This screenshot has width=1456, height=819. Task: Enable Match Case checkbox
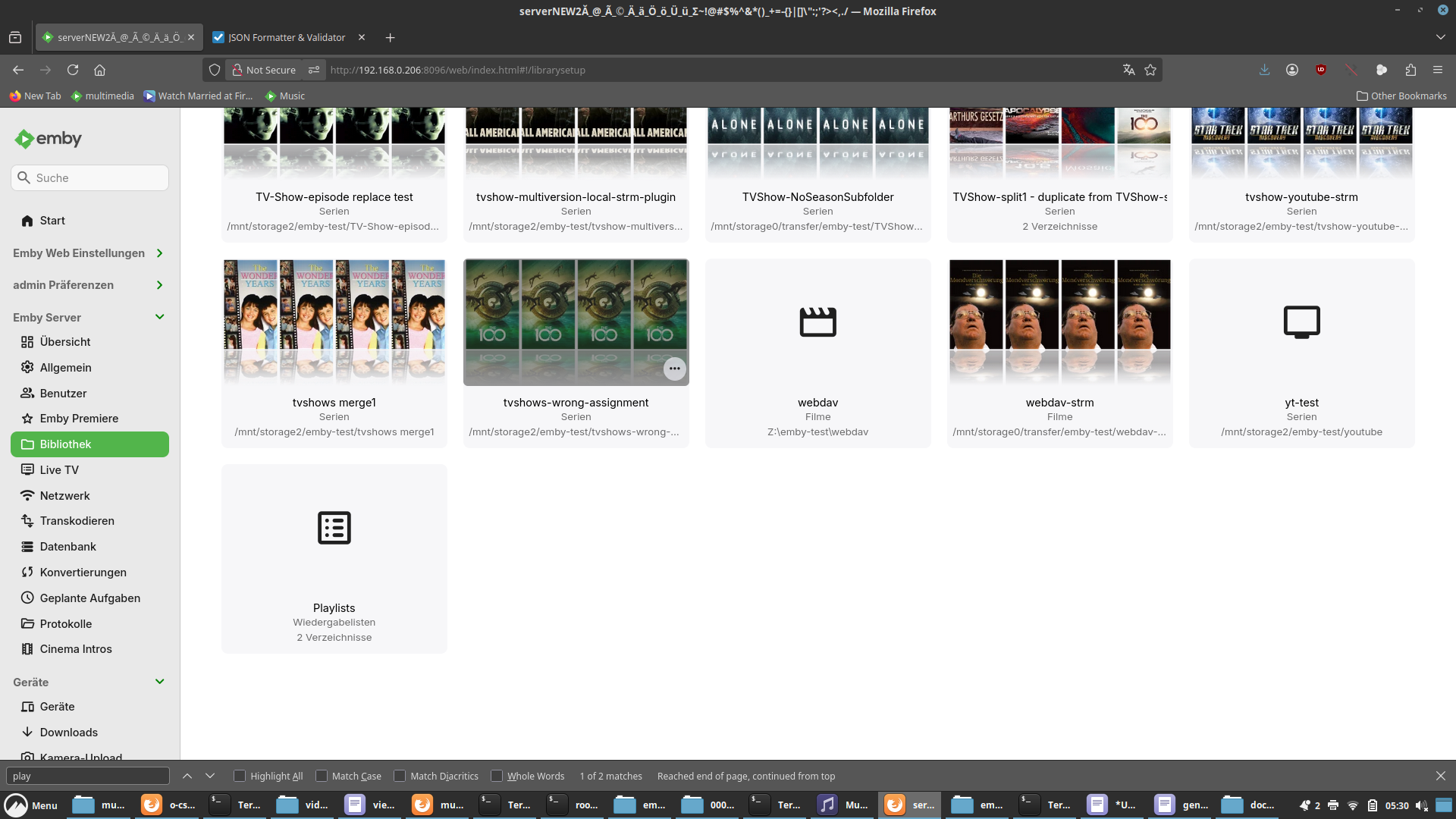[322, 776]
